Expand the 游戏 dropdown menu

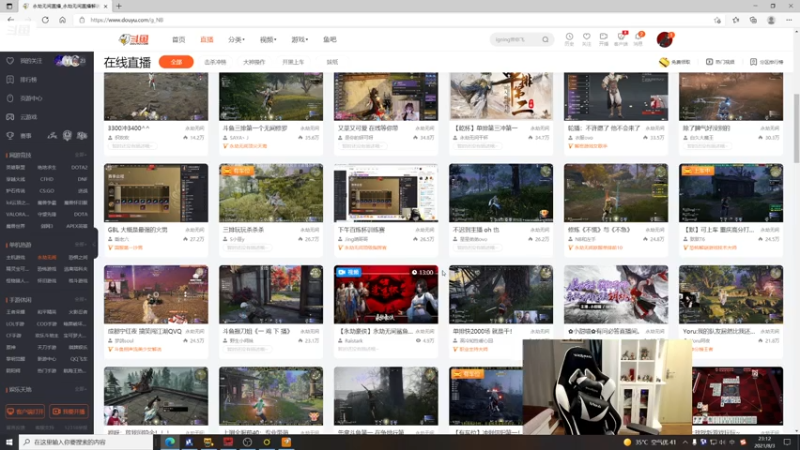299,39
